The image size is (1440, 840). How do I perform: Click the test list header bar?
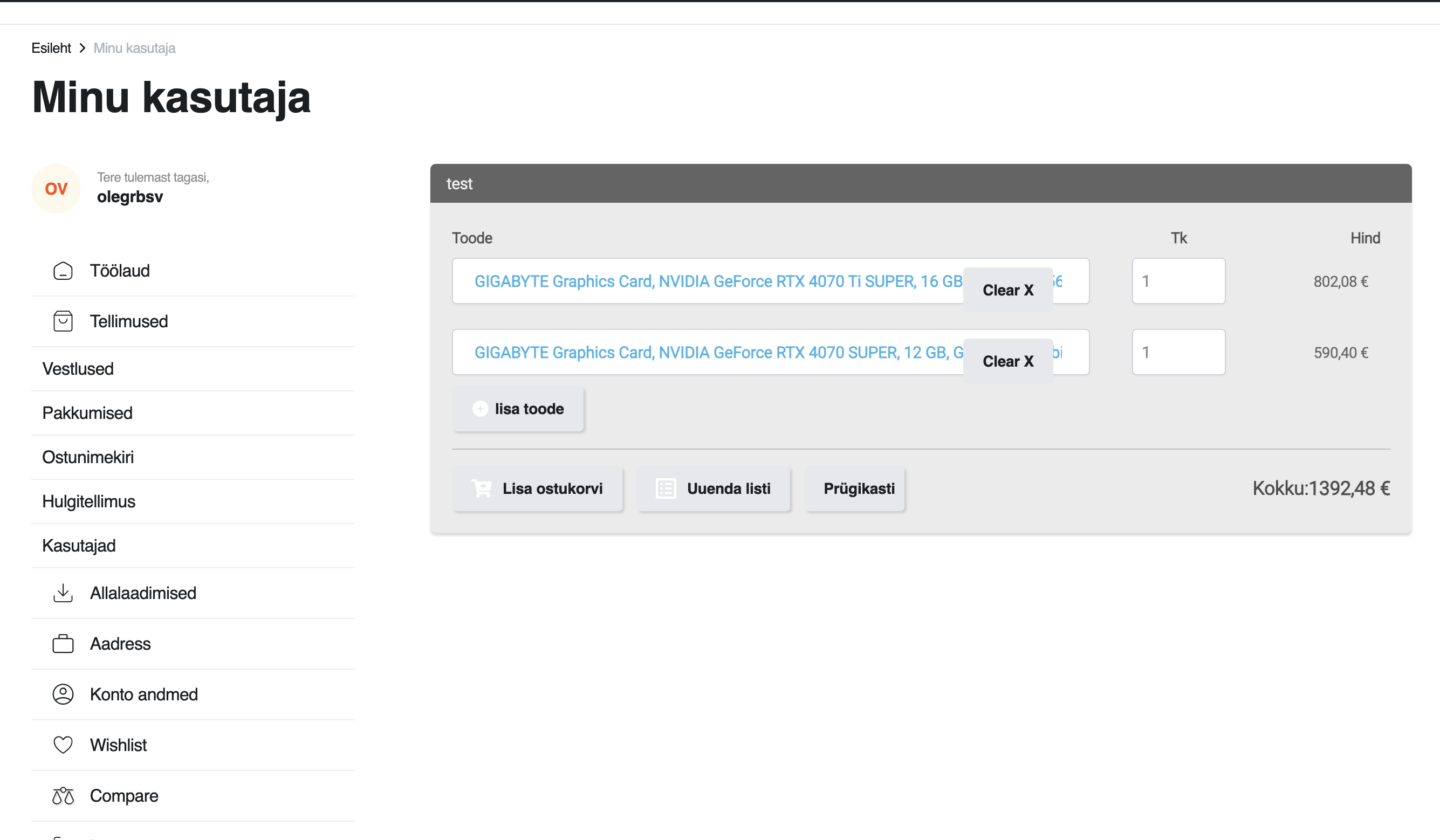tap(921, 183)
